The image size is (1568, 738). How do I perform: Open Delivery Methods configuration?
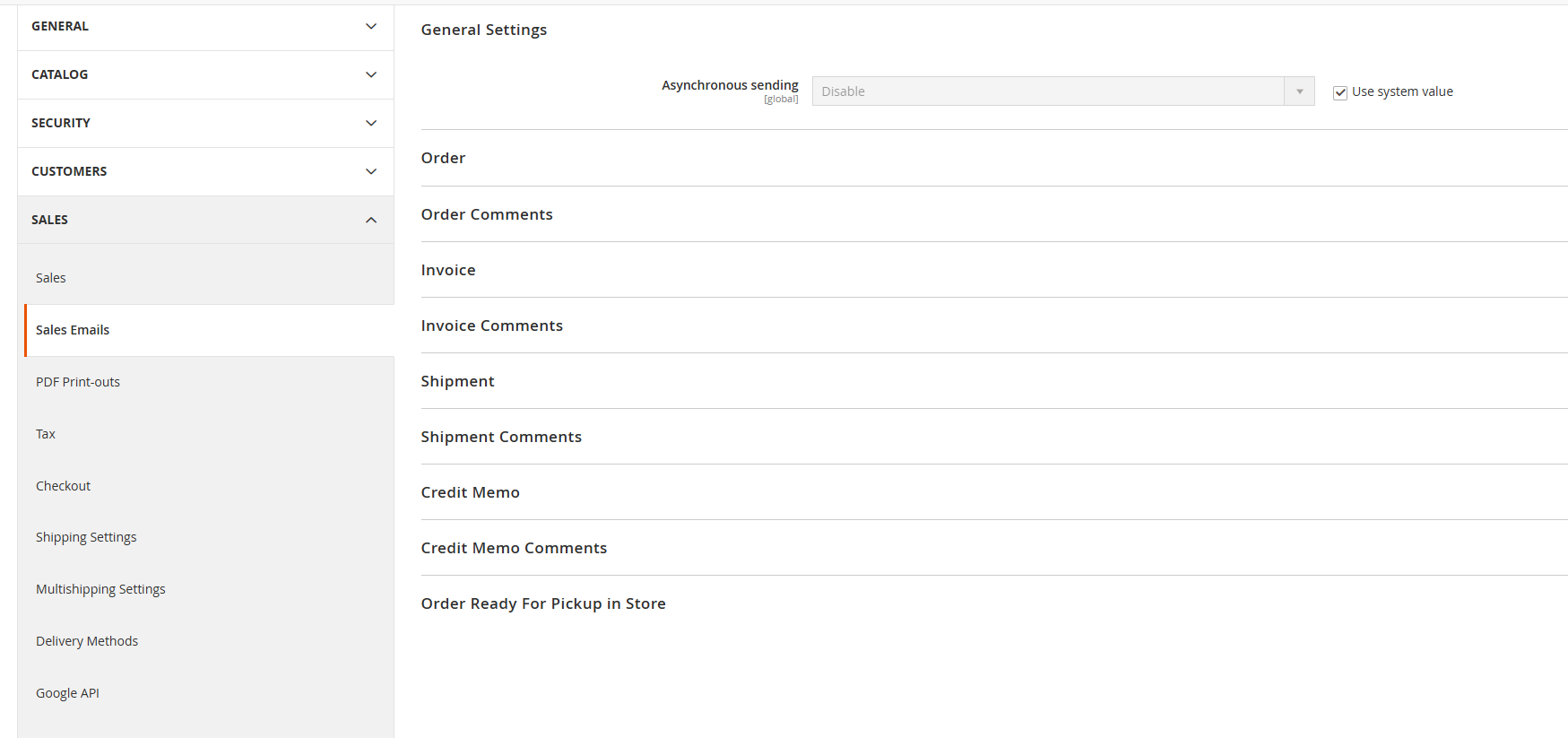[x=87, y=641]
